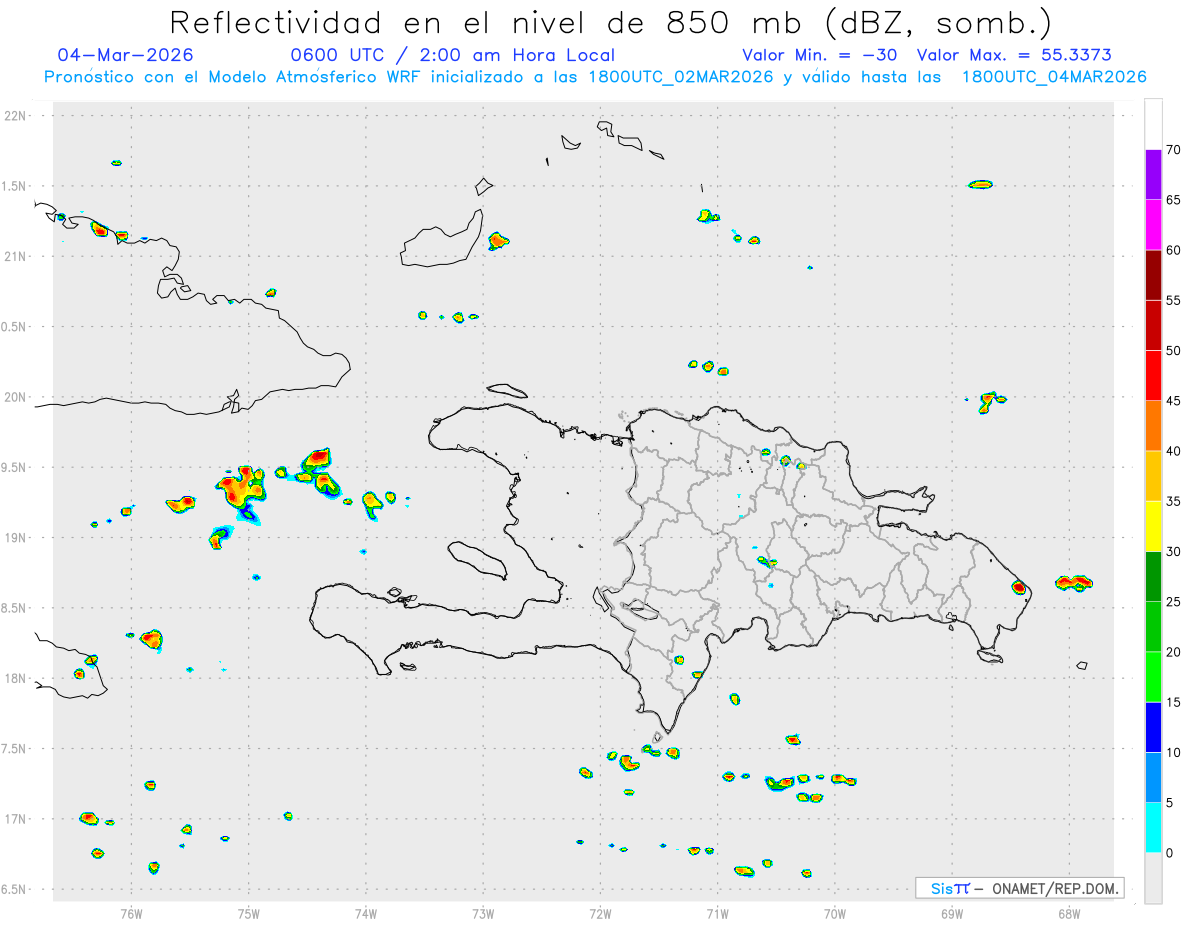Click the longitude axis label '71W'

717,912
